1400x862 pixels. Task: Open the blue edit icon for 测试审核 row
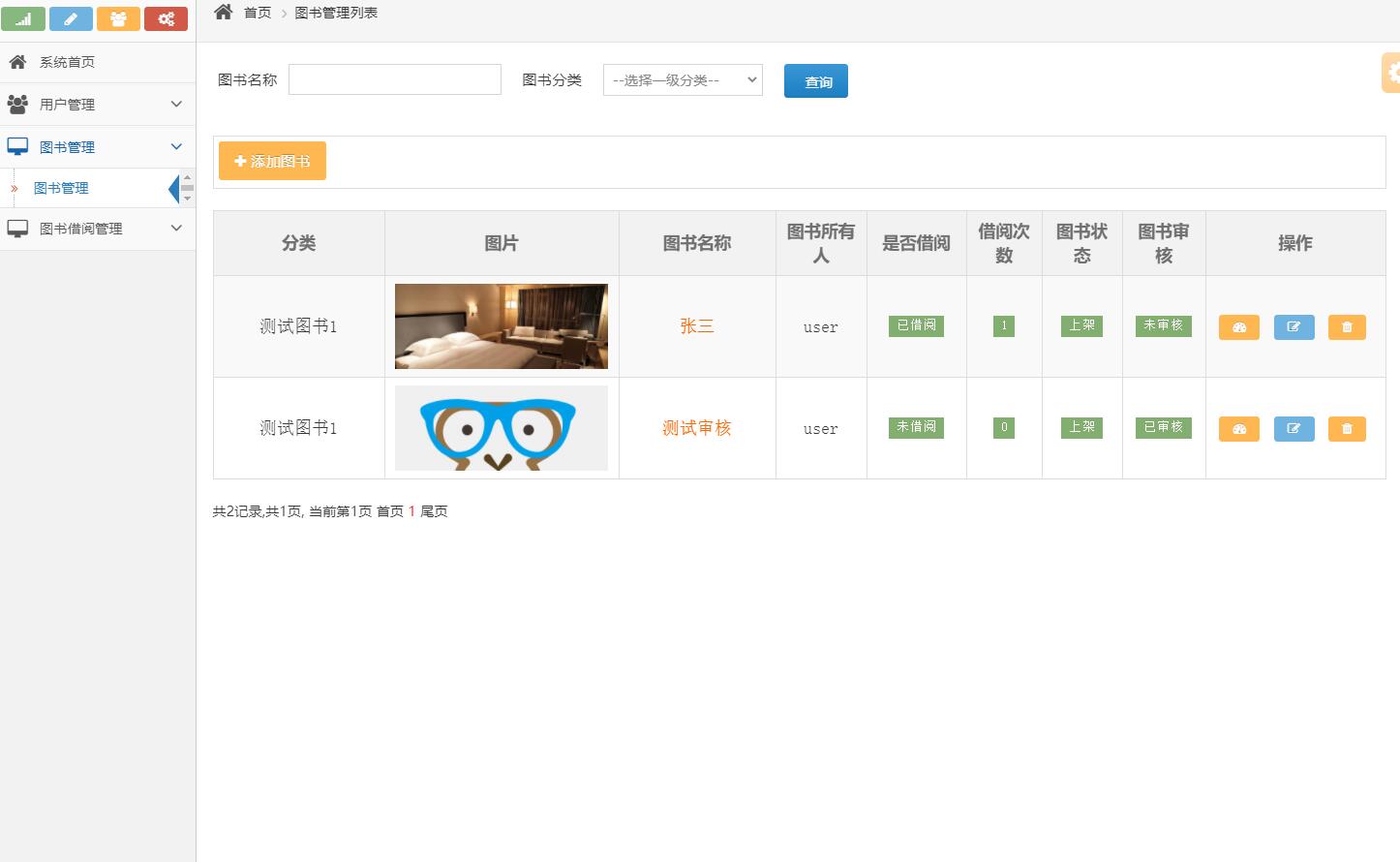tap(1293, 427)
